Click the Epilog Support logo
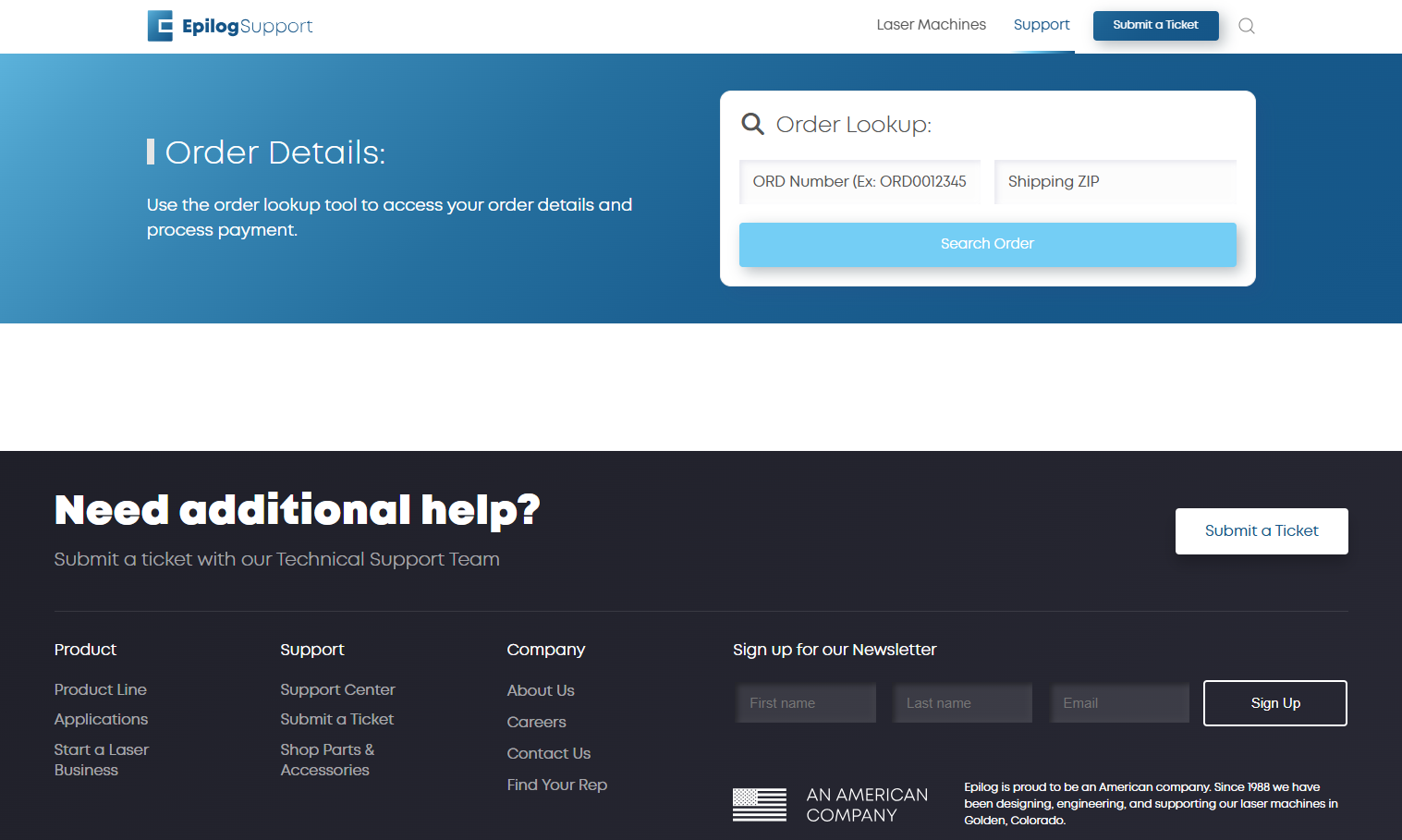Screen dimensions: 1402x840 point(229,26)
